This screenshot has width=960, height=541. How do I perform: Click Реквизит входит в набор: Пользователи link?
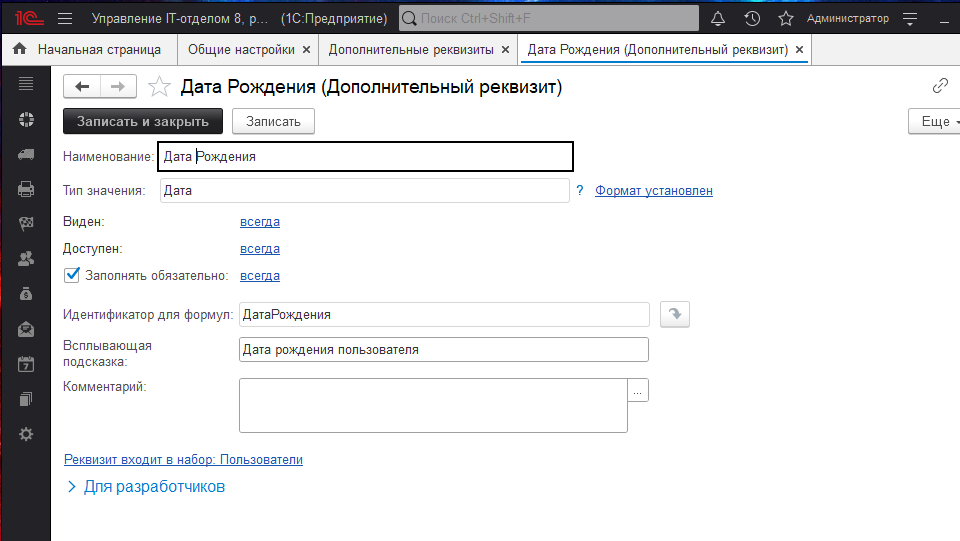(x=183, y=460)
